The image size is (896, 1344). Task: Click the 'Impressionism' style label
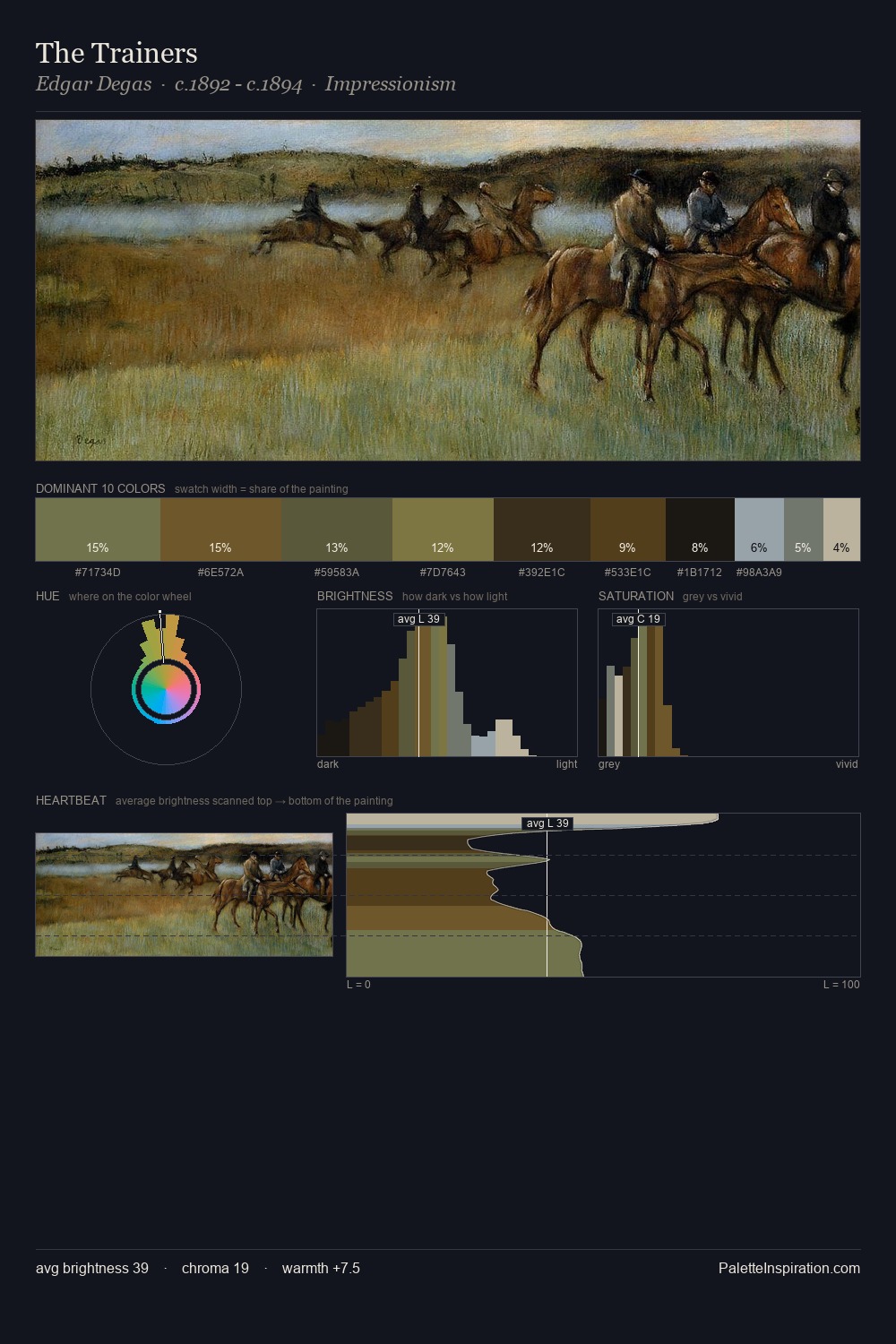(x=391, y=84)
